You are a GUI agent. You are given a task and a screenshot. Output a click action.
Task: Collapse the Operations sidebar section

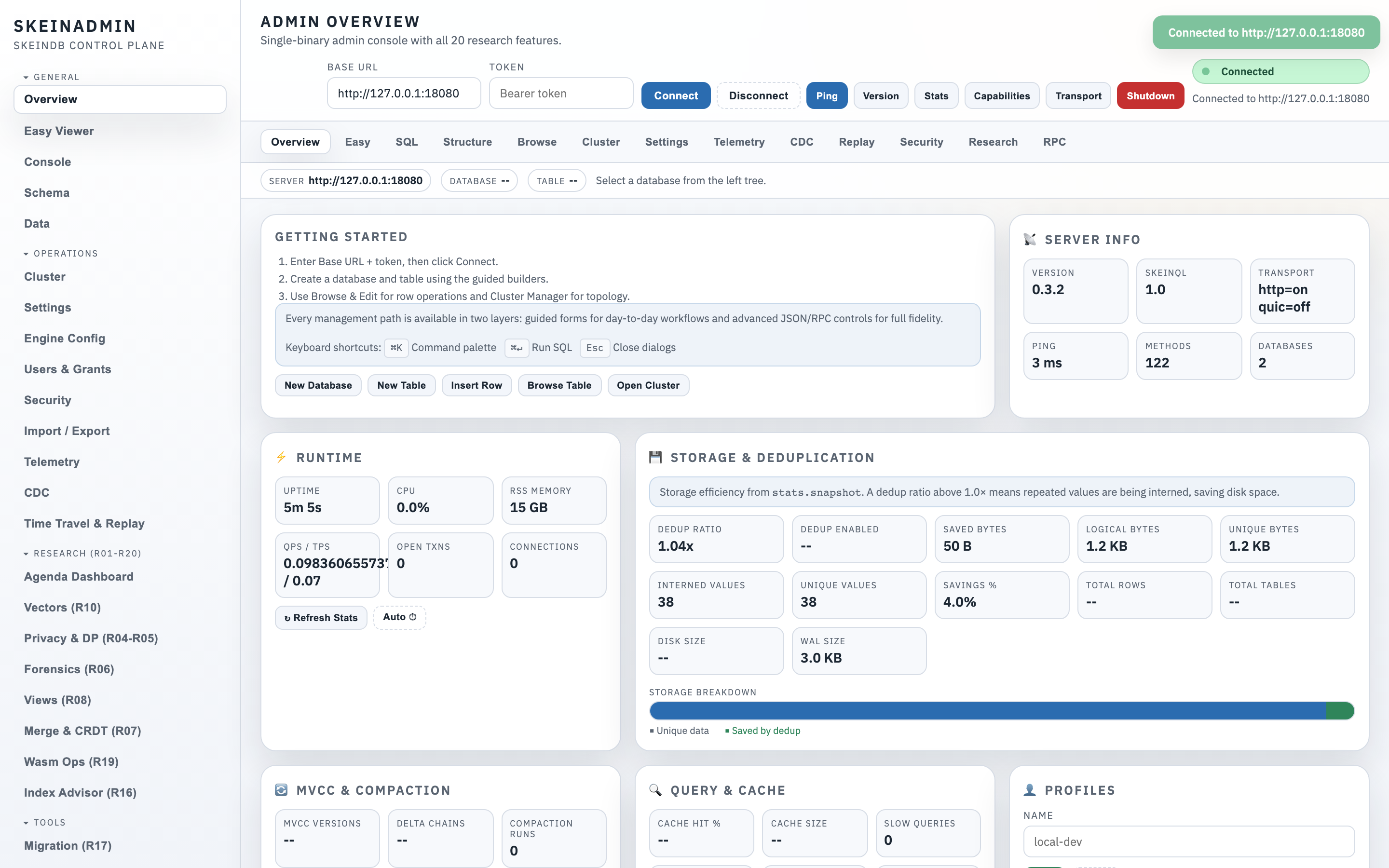point(61,253)
